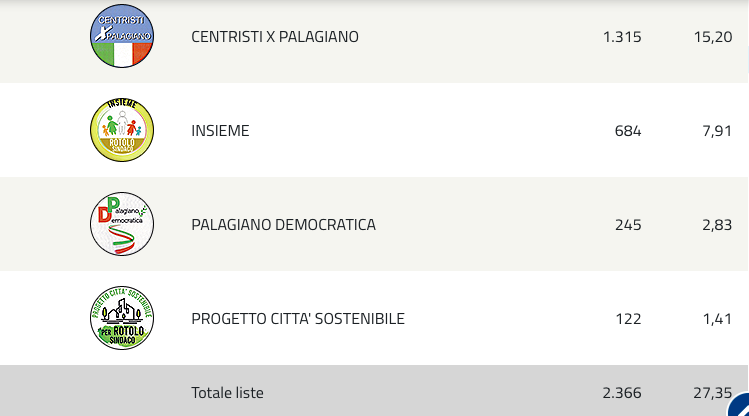Click the 2,83 percentage value
Screen dimensions: 749x416
coord(717,225)
